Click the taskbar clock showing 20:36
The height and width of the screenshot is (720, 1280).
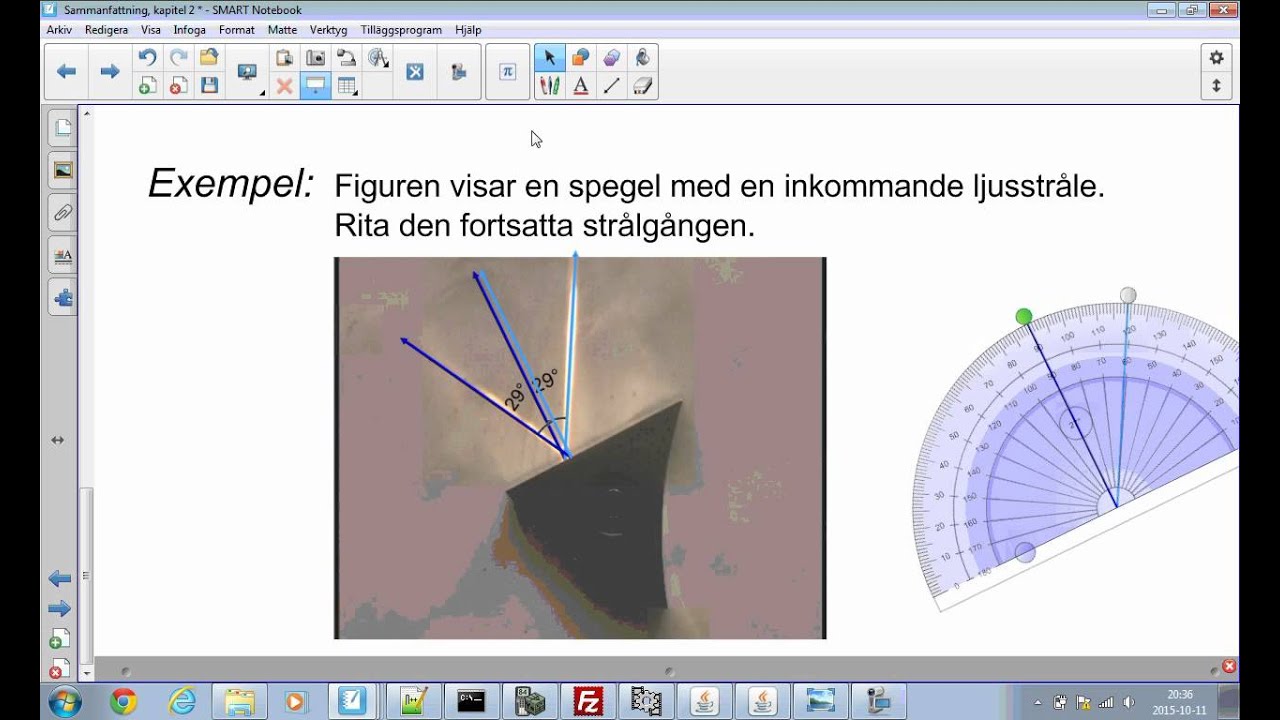pyautogui.click(x=1180, y=702)
